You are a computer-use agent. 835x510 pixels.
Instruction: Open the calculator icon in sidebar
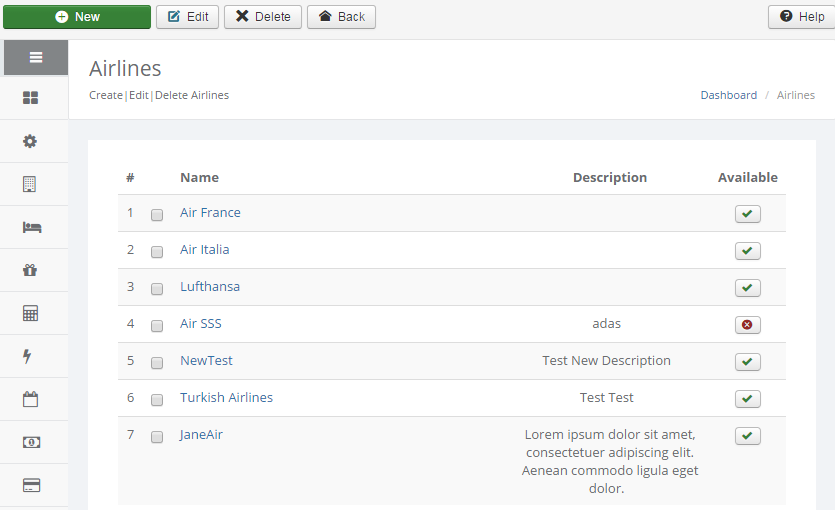(x=30, y=313)
